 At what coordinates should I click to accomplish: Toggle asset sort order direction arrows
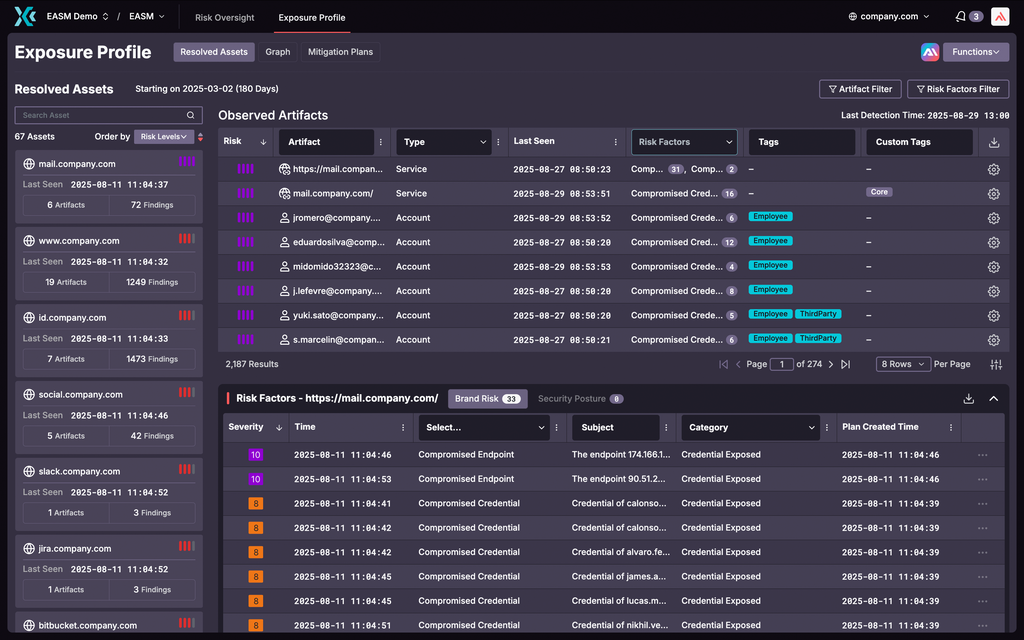tap(200, 137)
